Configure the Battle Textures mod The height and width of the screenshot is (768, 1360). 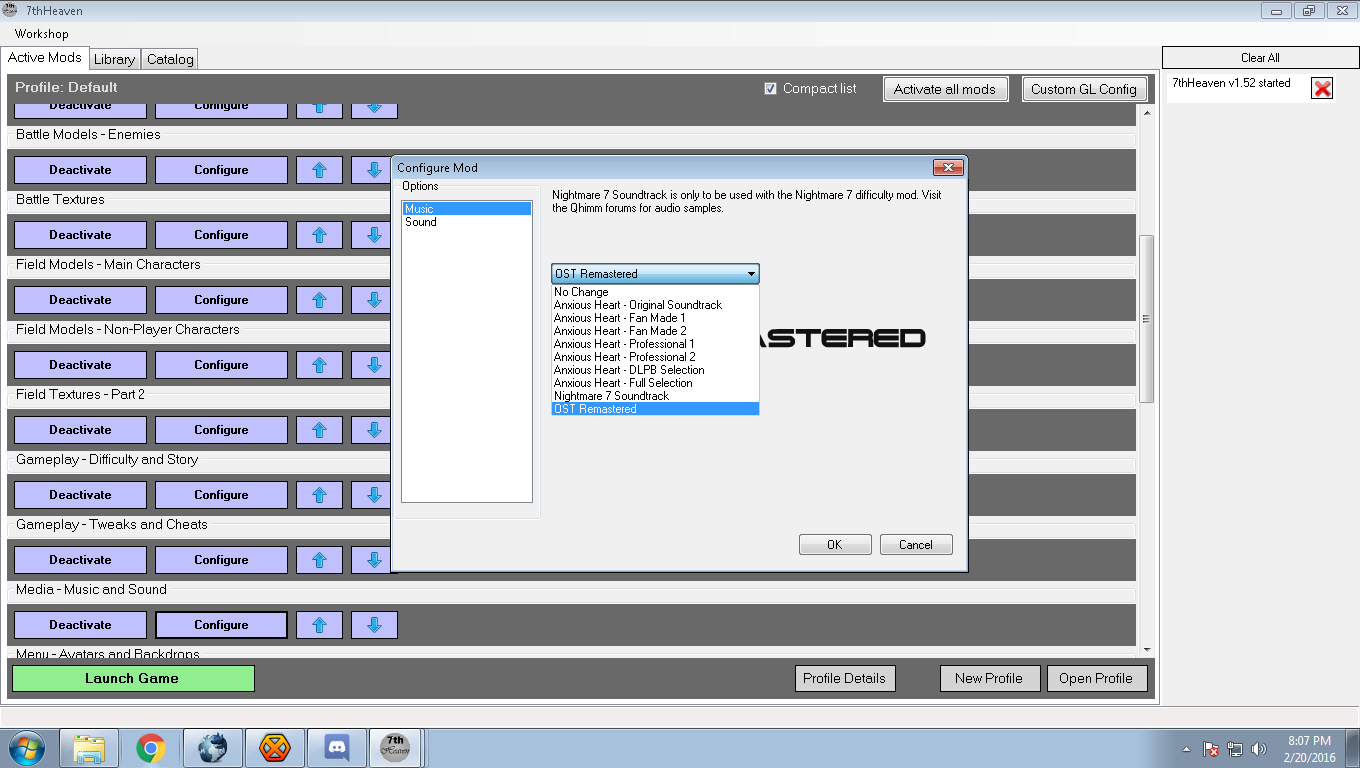click(221, 235)
